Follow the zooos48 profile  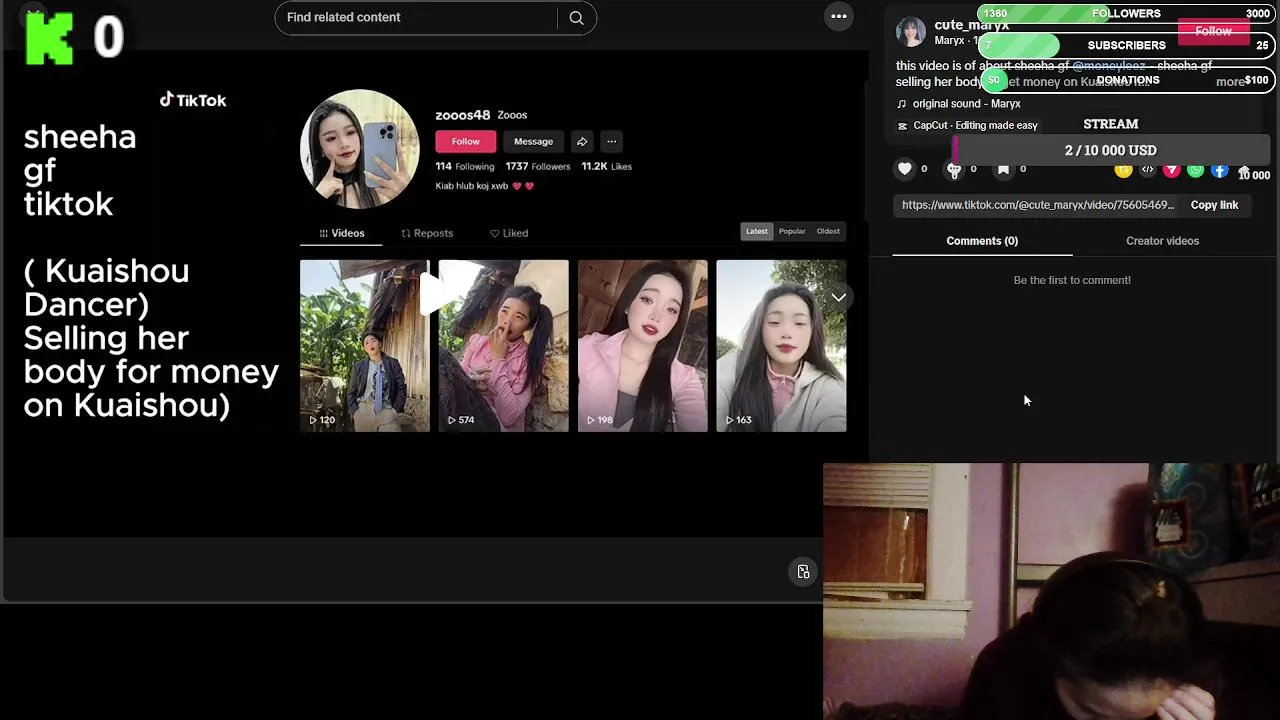click(465, 141)
